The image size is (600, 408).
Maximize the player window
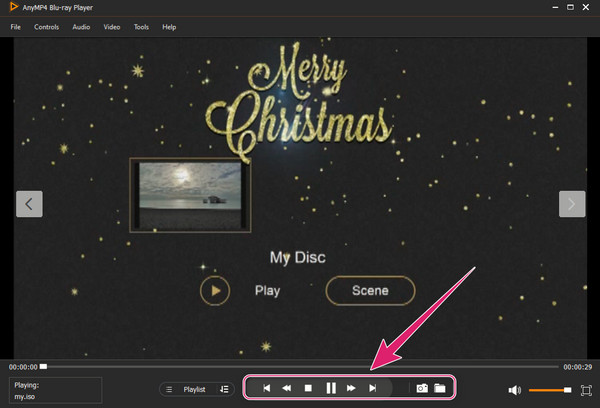[570, 7]
